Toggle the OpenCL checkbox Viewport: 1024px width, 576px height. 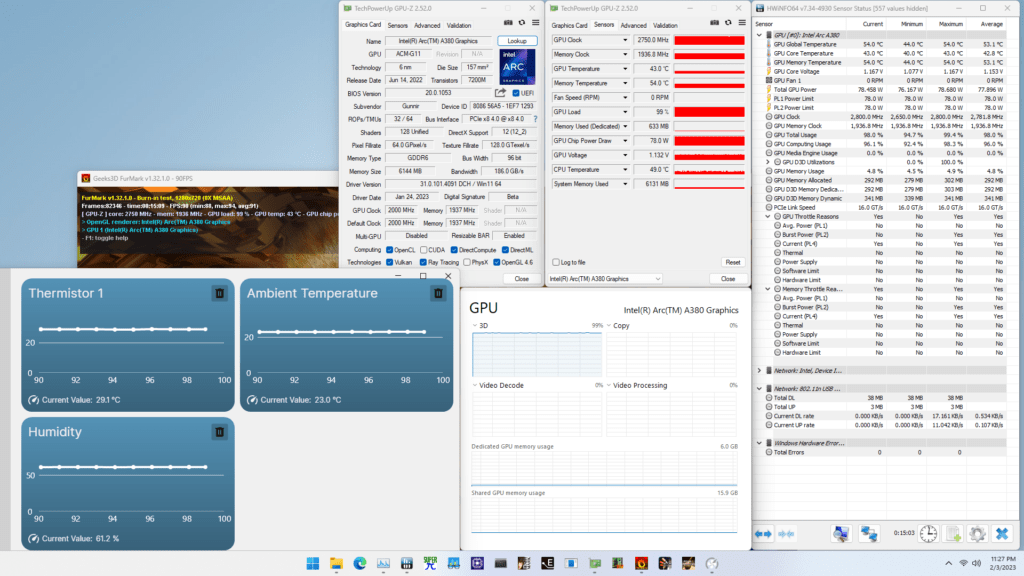pyautogui.click(x=390, y=249)
